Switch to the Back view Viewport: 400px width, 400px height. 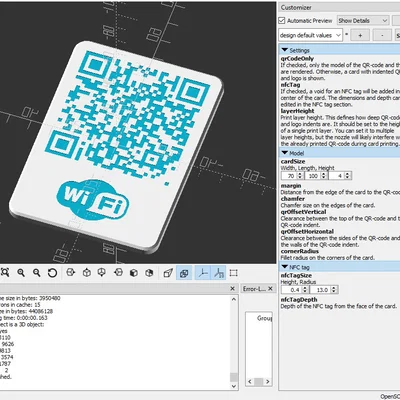[149, 273]
